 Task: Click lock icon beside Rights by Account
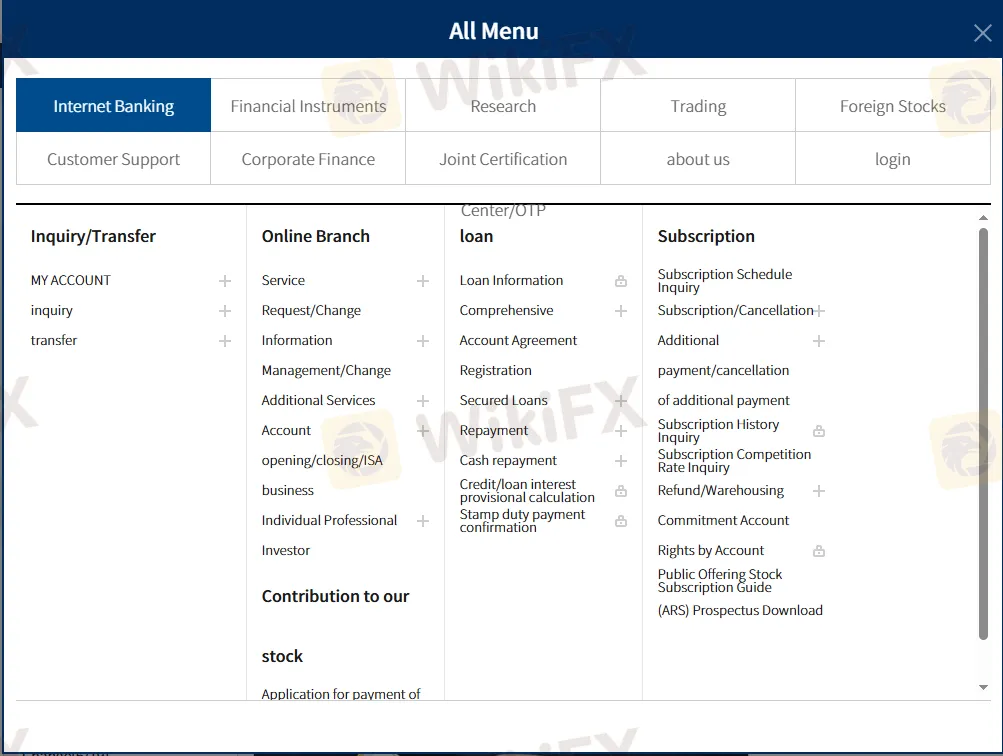pyautogui.click(x=819, y=551)
